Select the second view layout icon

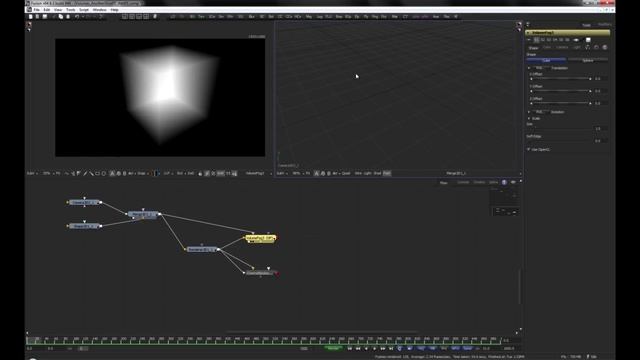coord(132,17)
